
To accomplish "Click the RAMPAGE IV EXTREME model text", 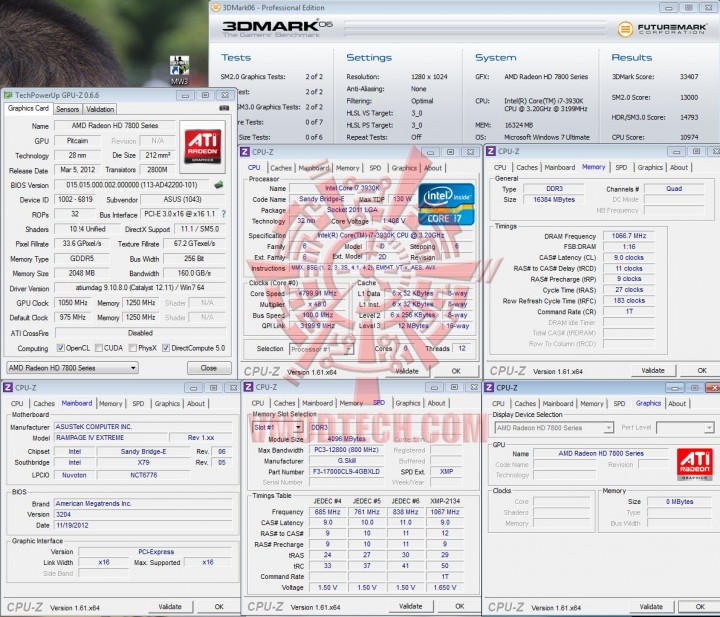I will click(x=90, y=438).
